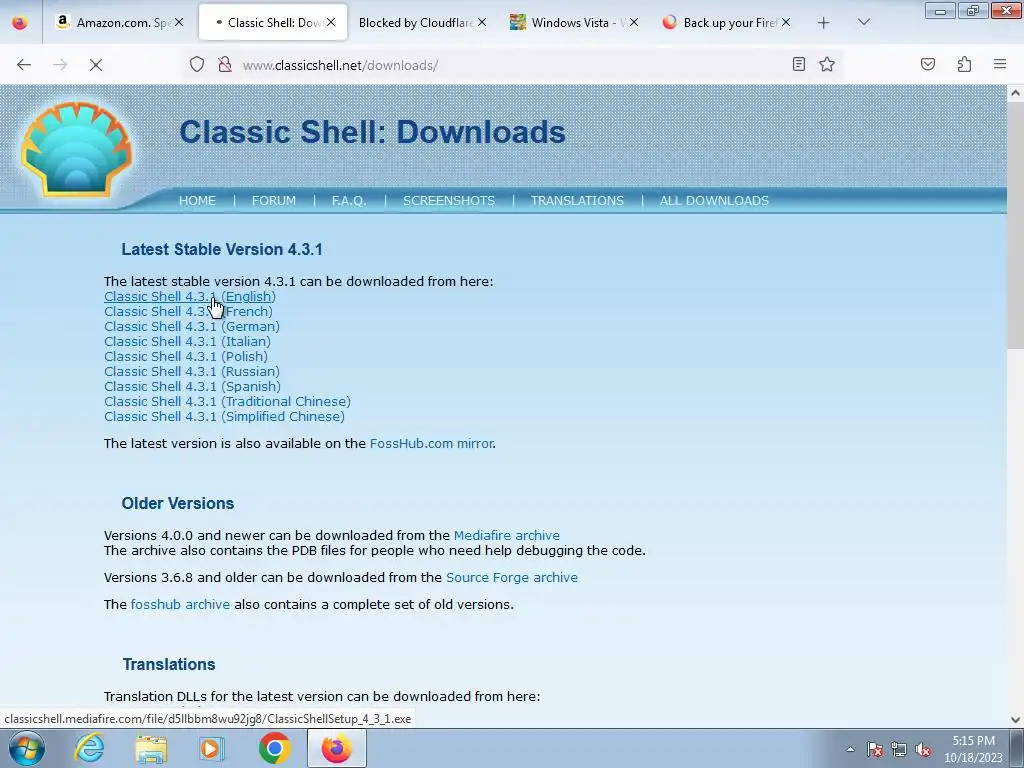
Task: Open the SCREENSHOTS navigation item
Action: [449, 201]
